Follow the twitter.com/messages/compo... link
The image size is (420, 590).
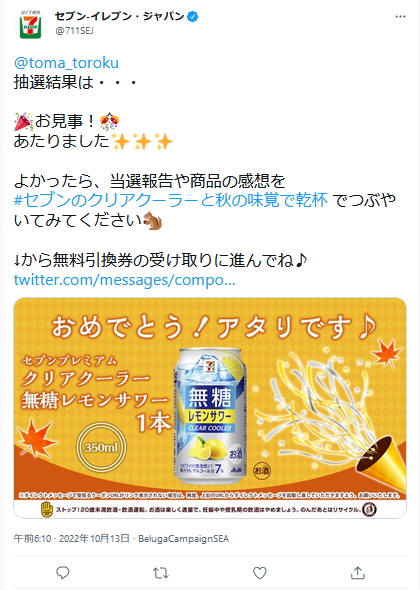tap(125, 280)
